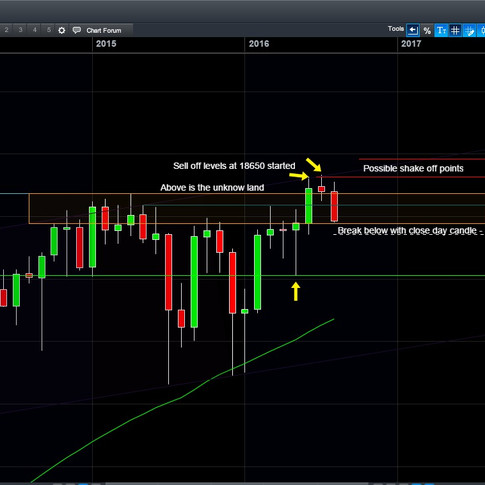Switch to chart layout tab 3
The height and width of the screenshot is (485, 485).
(20, 30)
